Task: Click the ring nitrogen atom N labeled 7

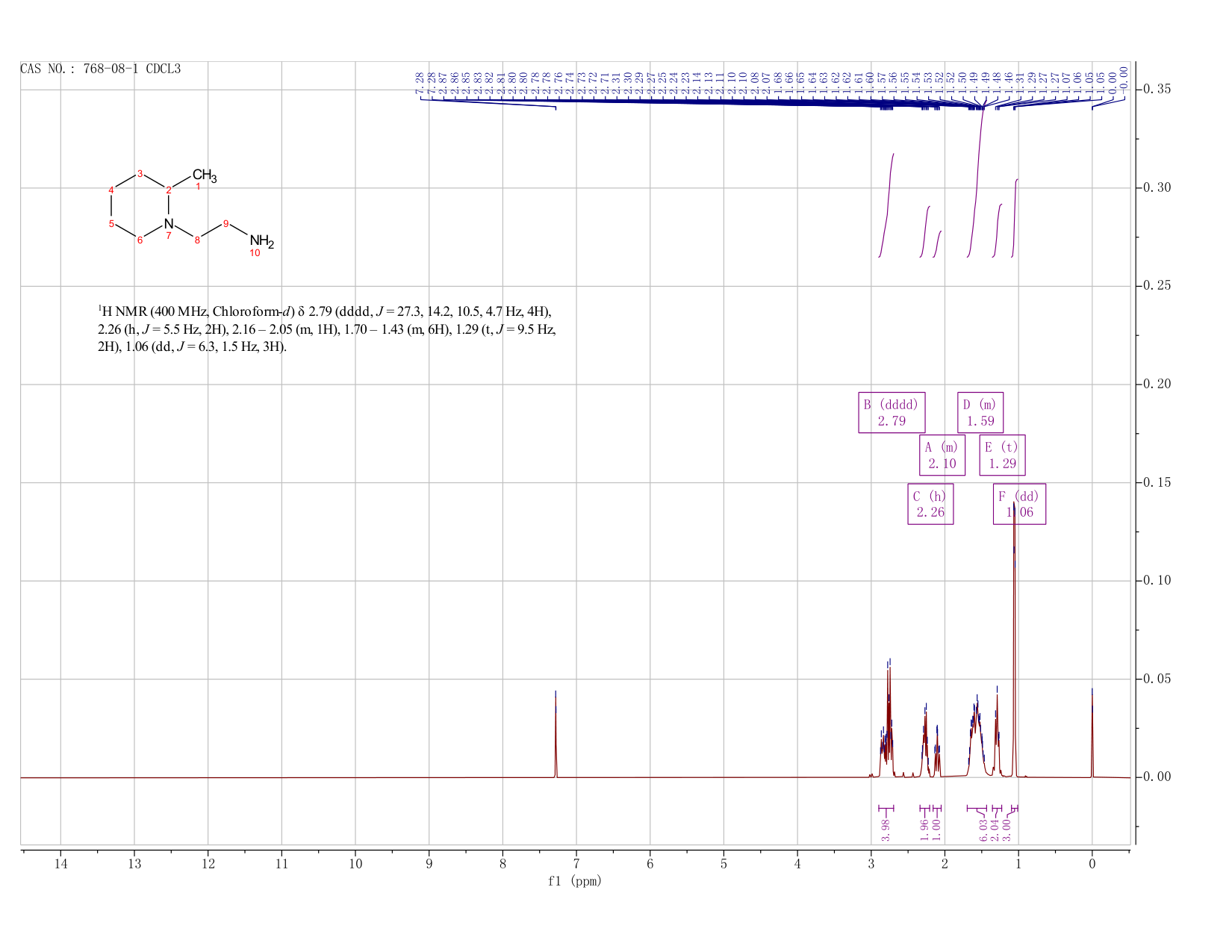Action: pyautogui.click(x=169, y=223)
